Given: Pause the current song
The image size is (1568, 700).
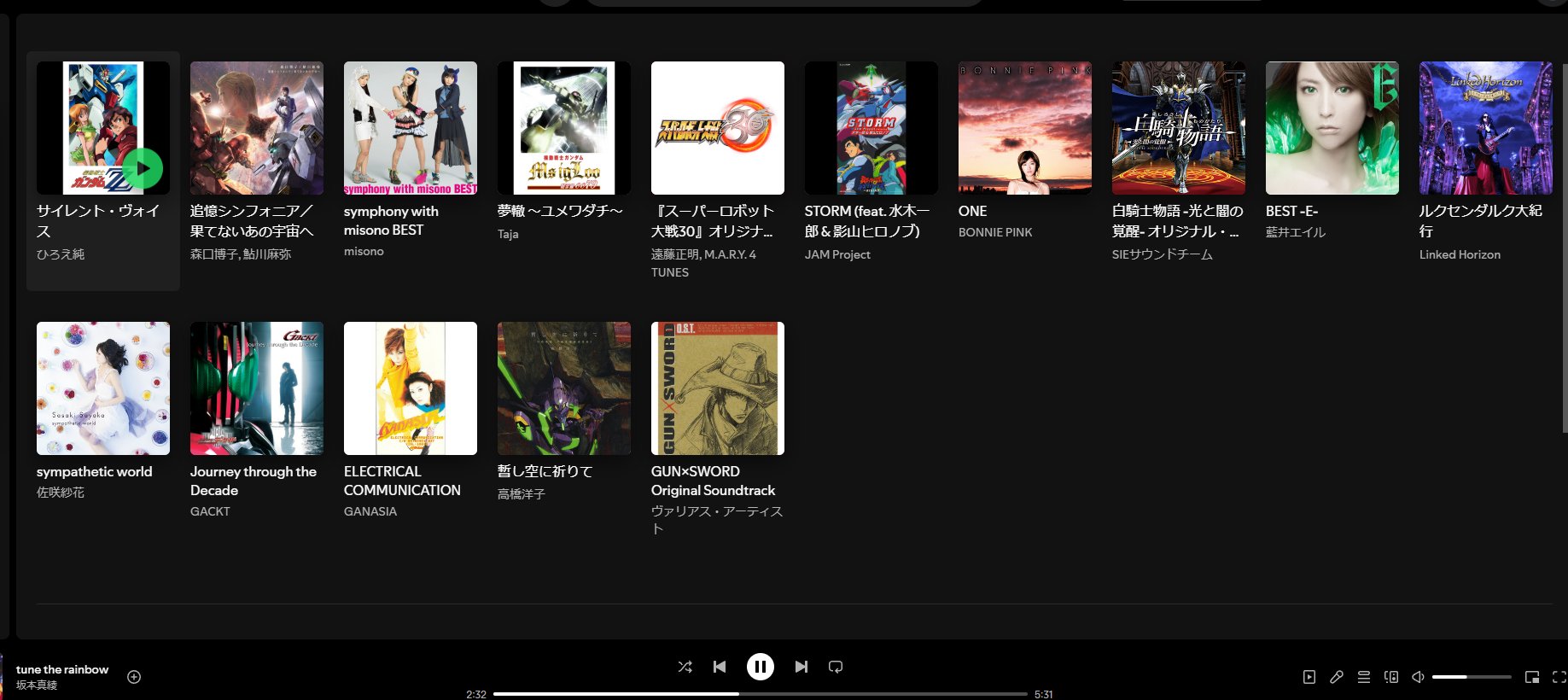Looking at the screenshot, I should coord(760,667).
